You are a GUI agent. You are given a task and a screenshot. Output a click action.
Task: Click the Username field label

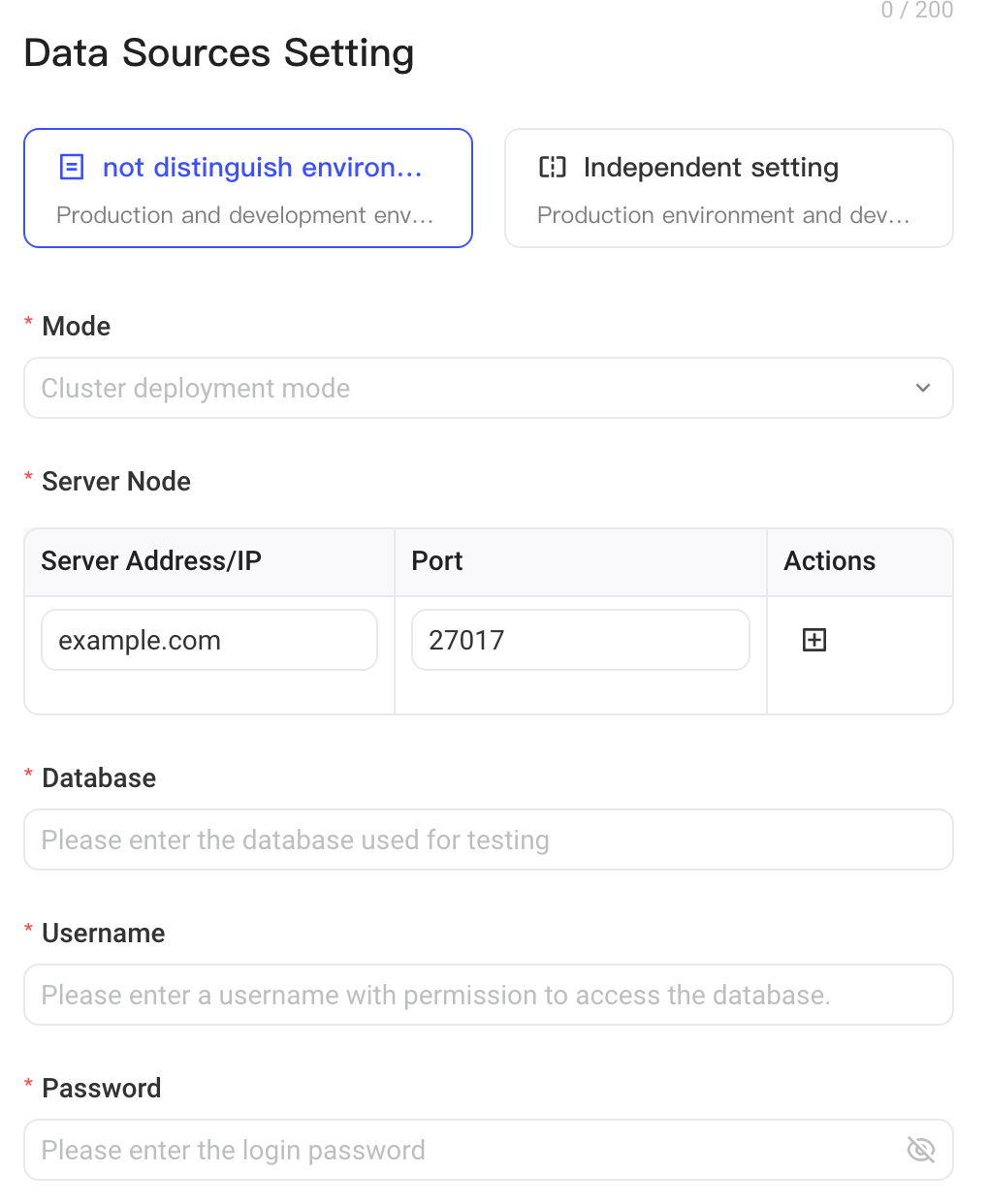click(x=104, y=933)
